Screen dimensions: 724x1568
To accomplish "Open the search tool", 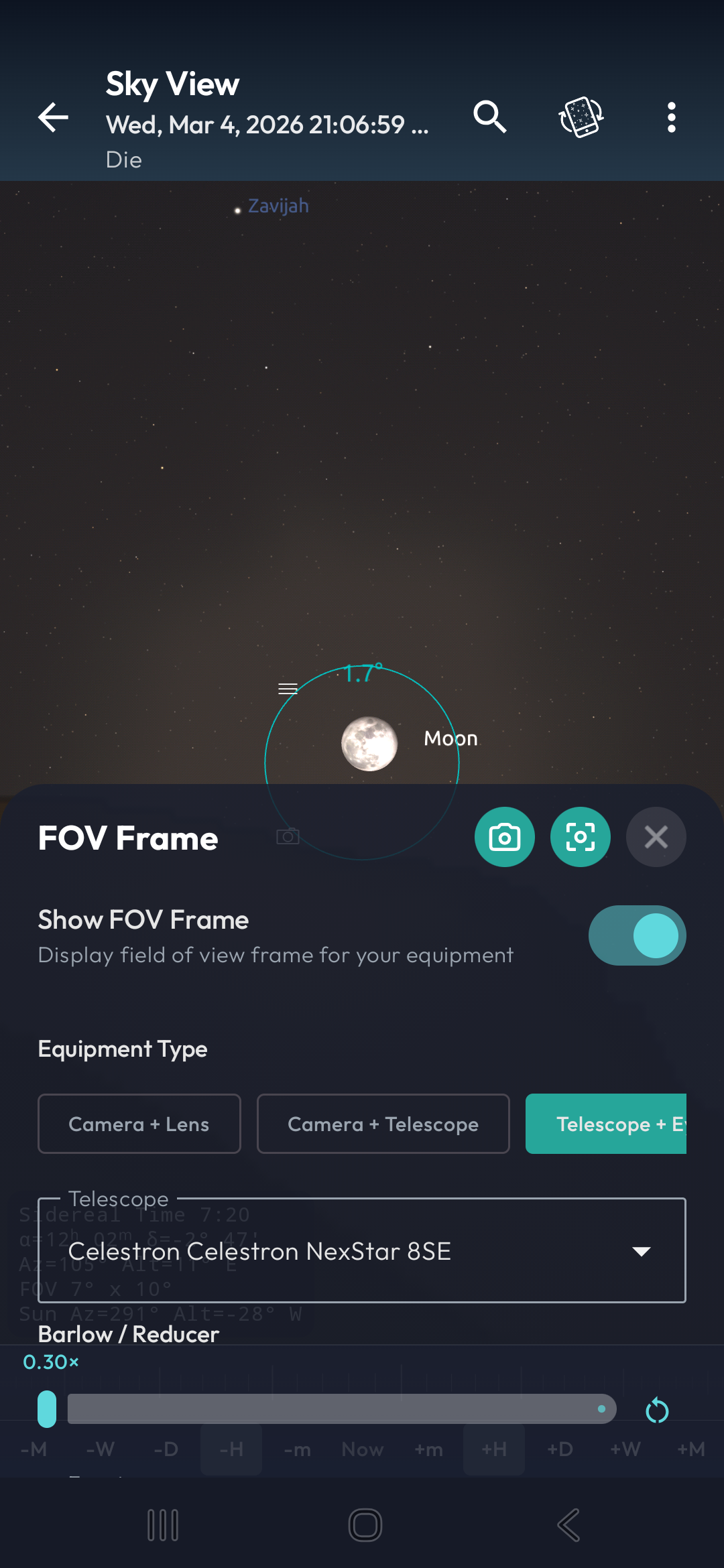I will [489, 117].
